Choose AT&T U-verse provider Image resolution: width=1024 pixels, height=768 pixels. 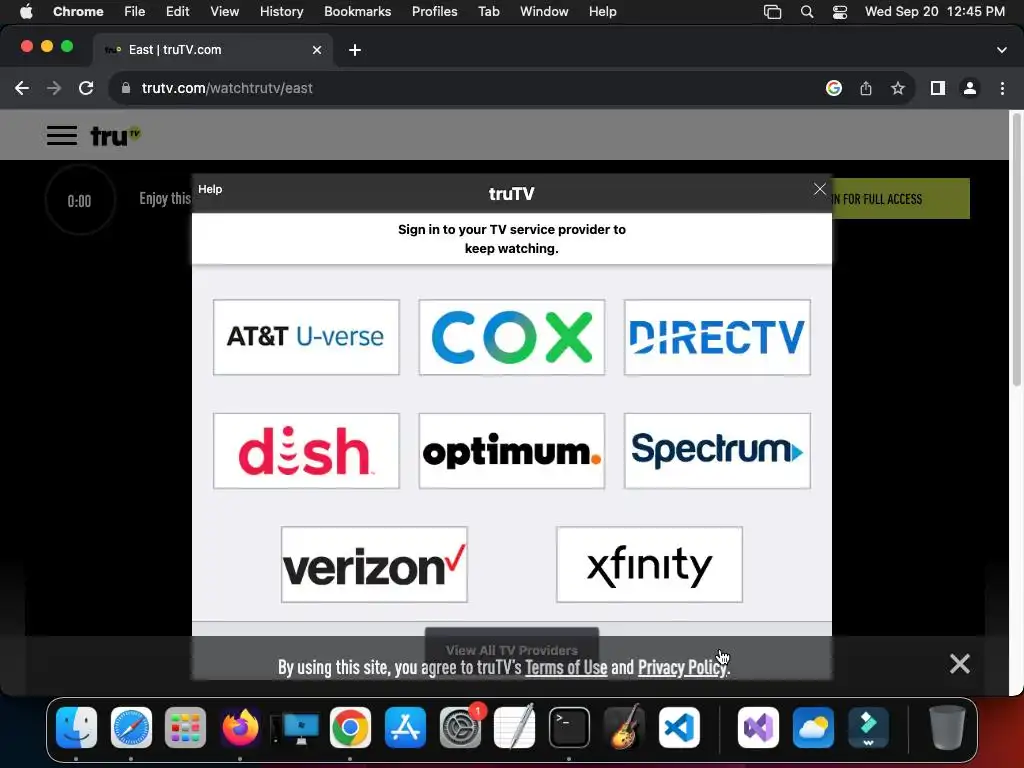(306, 337)
